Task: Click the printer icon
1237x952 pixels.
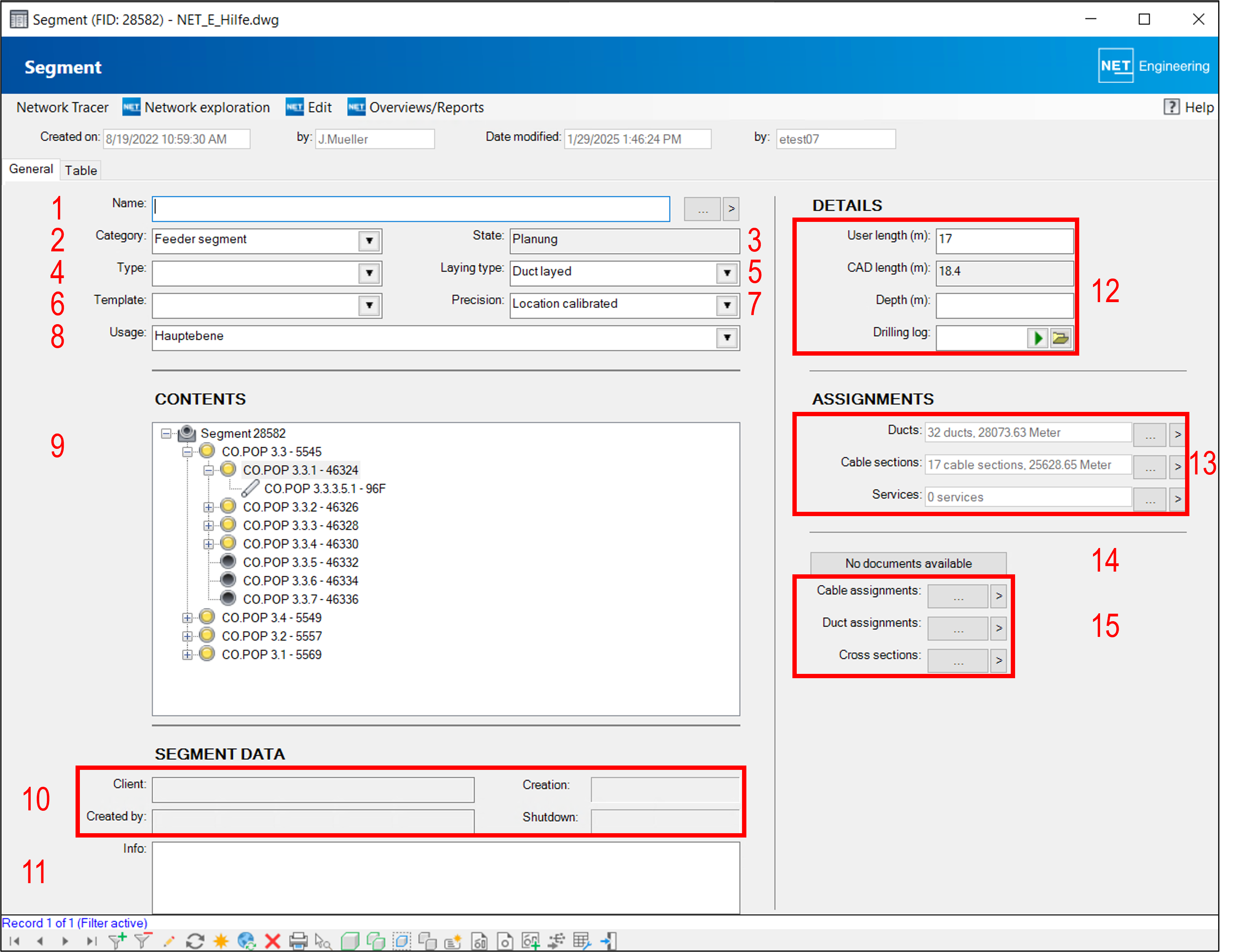Action: (x=299, y=941)
